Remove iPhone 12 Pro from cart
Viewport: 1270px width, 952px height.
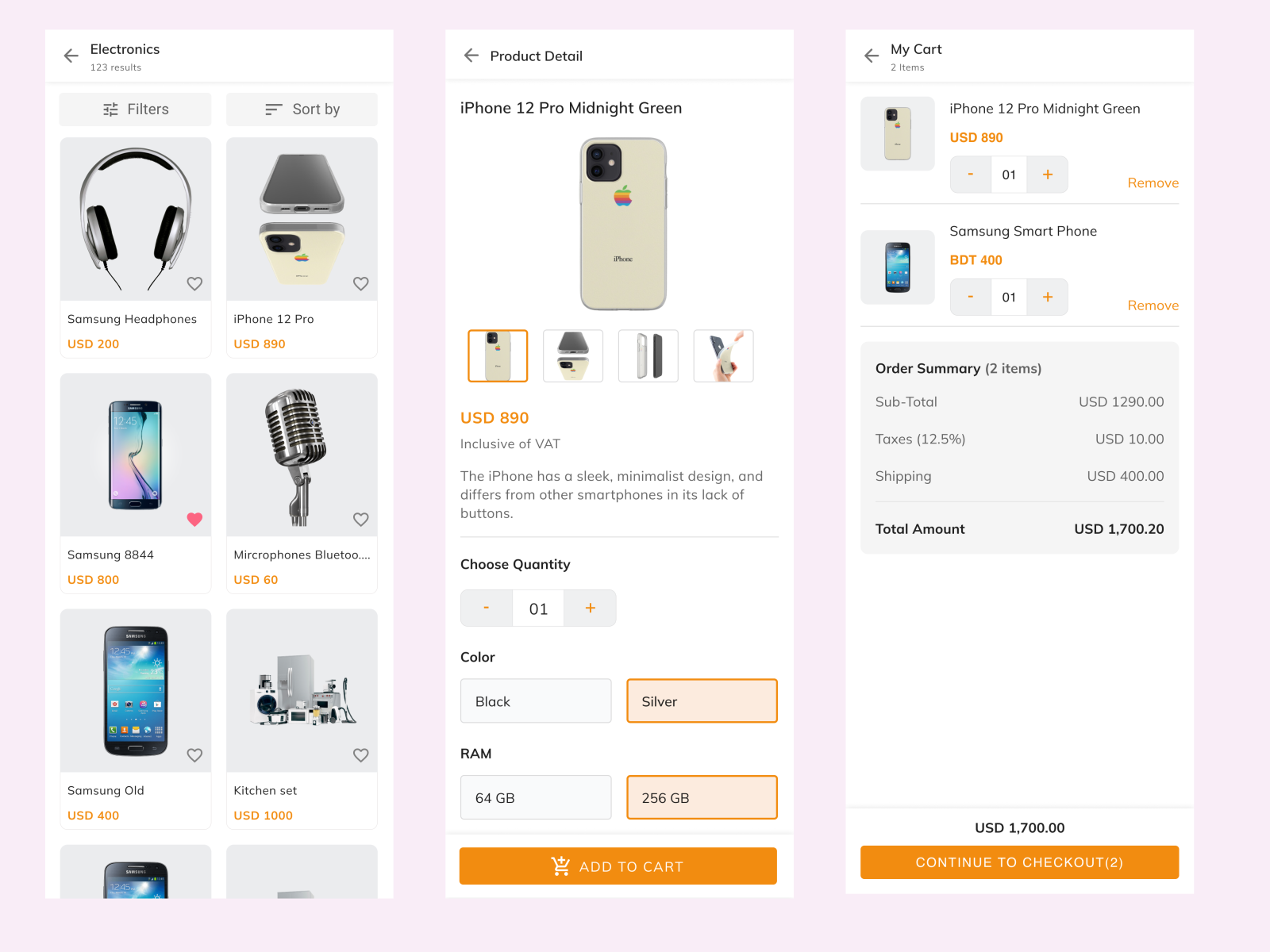1153,182
